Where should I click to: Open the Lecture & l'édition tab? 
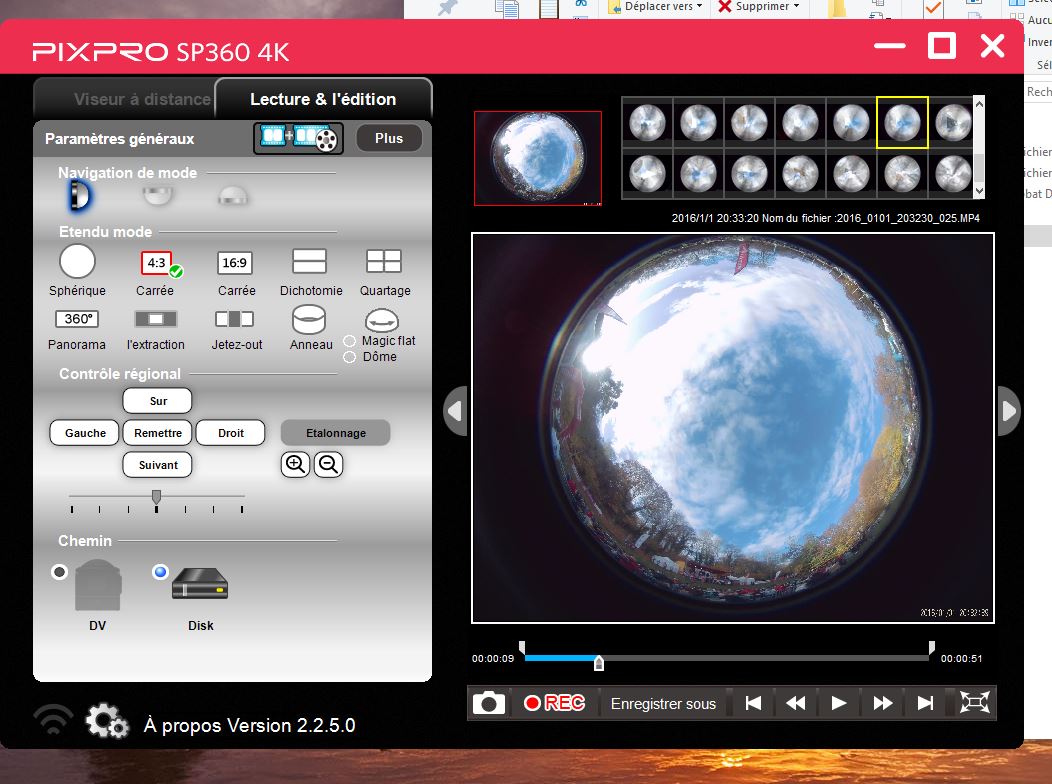point(323,99)
